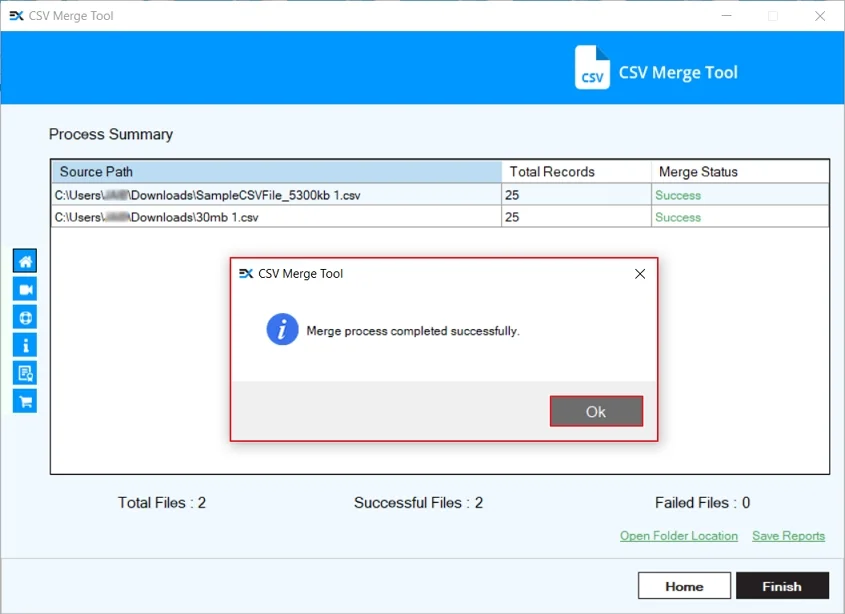The image size is (845, 614).
Task: Sort by the Merge Status column header
Action: tap(740, 171)
